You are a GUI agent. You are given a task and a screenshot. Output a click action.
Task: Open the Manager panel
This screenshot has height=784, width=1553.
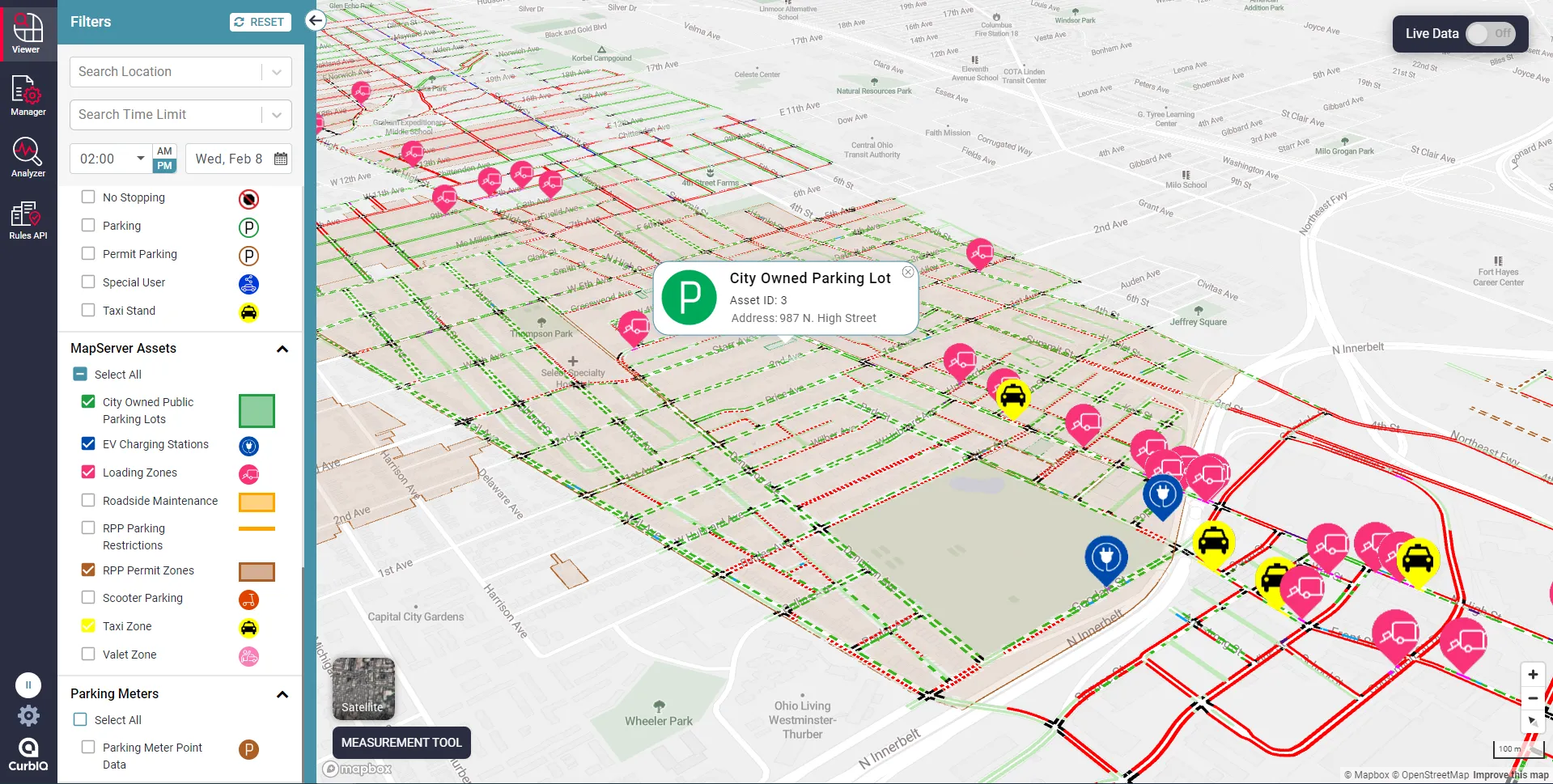(x=28, y=95)
